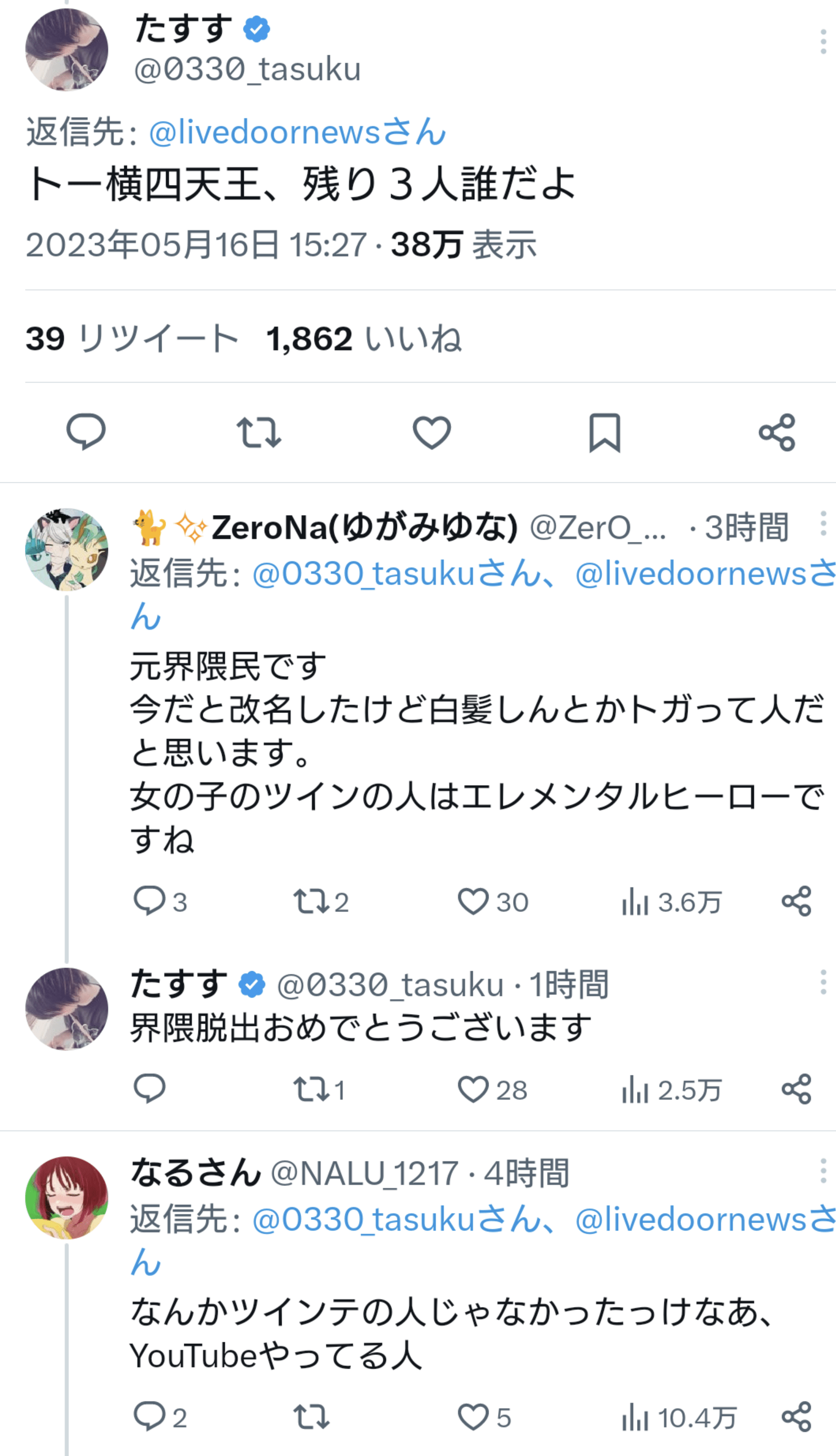Reply to the main tweet
836x1456 pixels.
click(x=86, y=432)
